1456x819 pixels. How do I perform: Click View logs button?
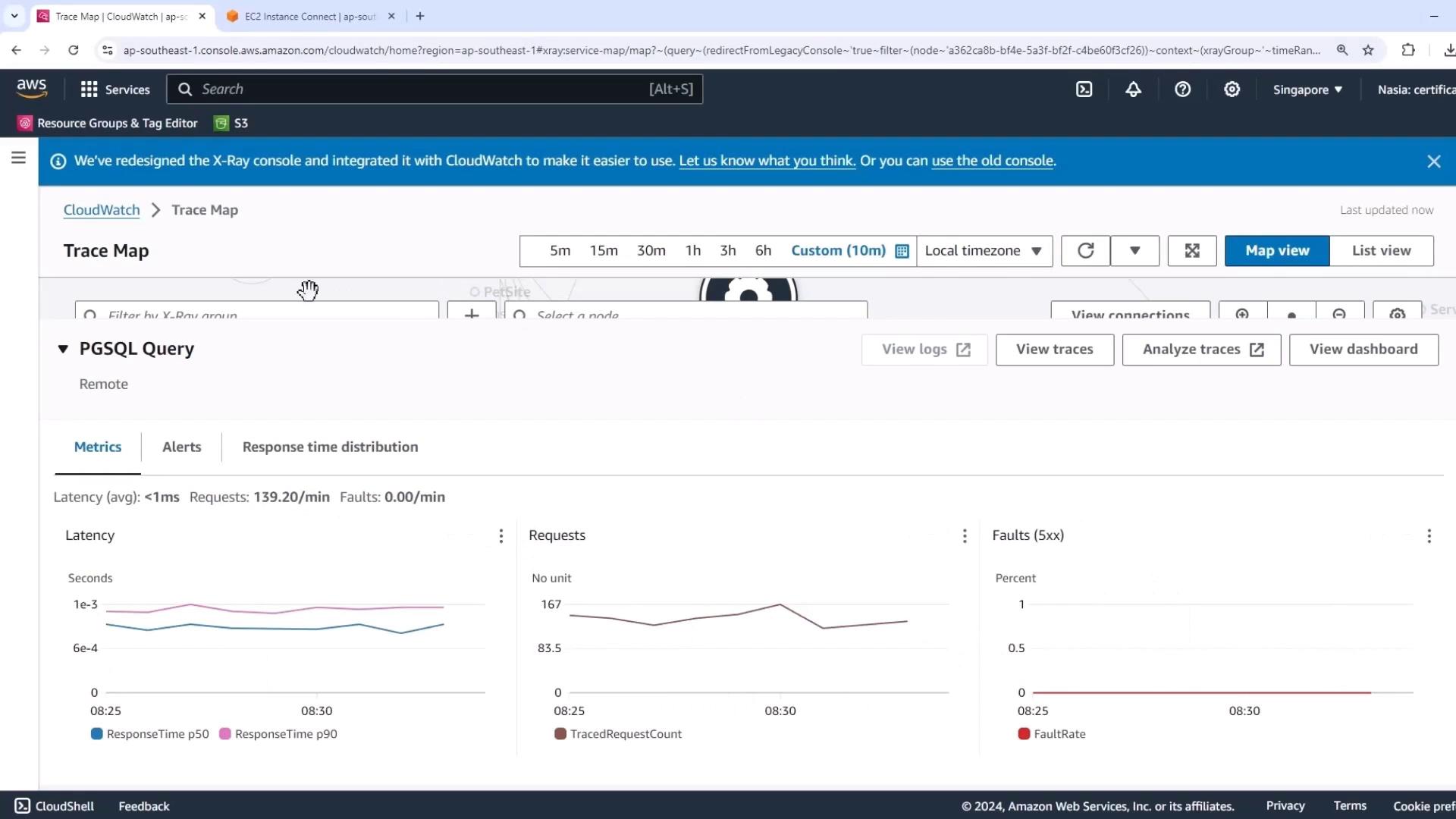pyautogui.click(x=924, y=350)
